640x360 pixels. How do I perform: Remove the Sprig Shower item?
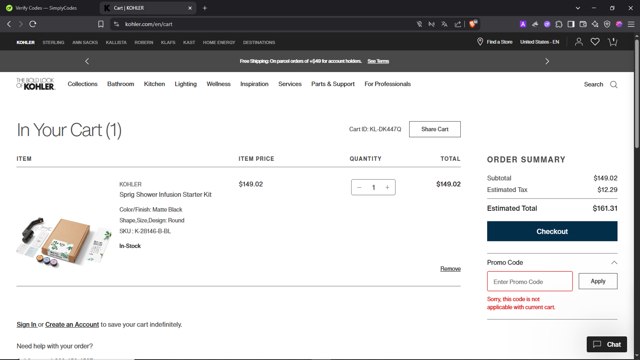coord(450,269)
